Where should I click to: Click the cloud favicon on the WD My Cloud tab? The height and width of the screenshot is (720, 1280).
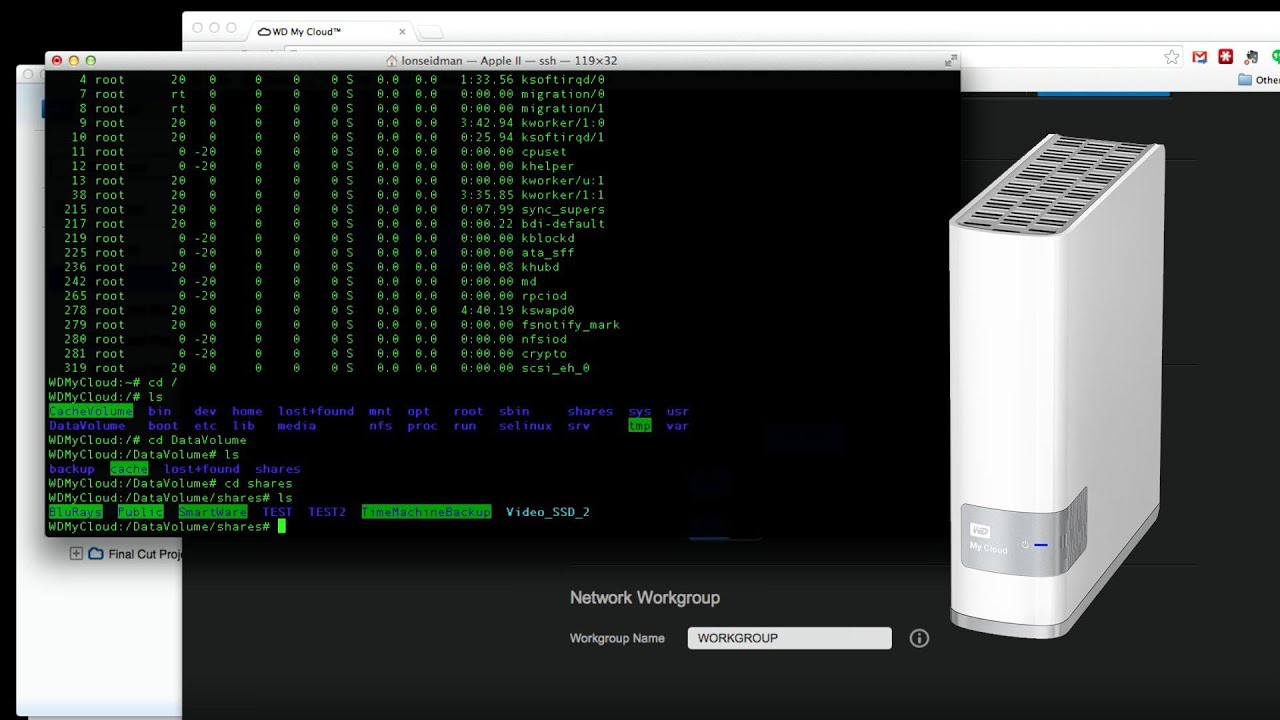pos(264,32)
